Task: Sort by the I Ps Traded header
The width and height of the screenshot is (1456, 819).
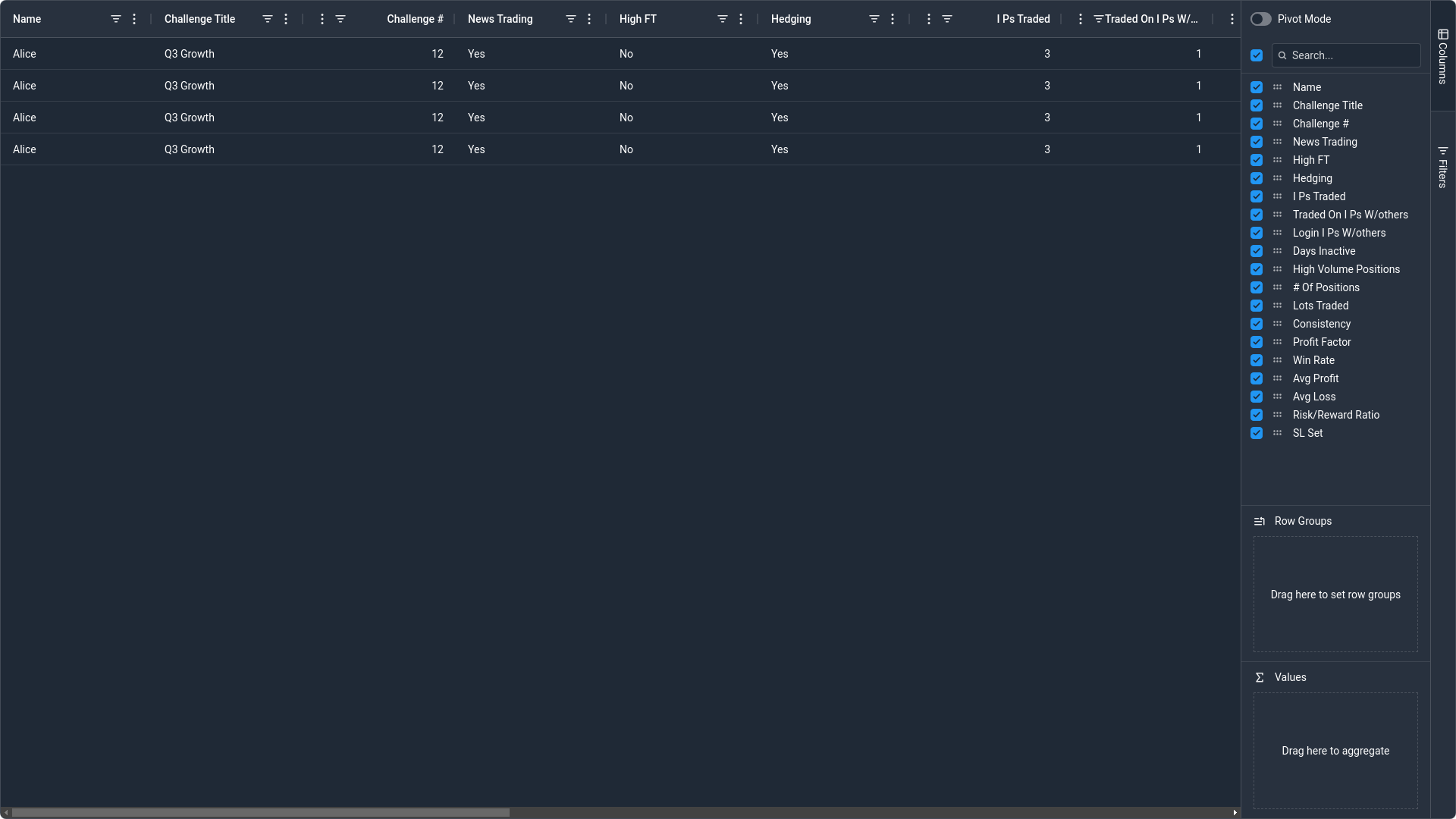Action: coord(1023,19)
